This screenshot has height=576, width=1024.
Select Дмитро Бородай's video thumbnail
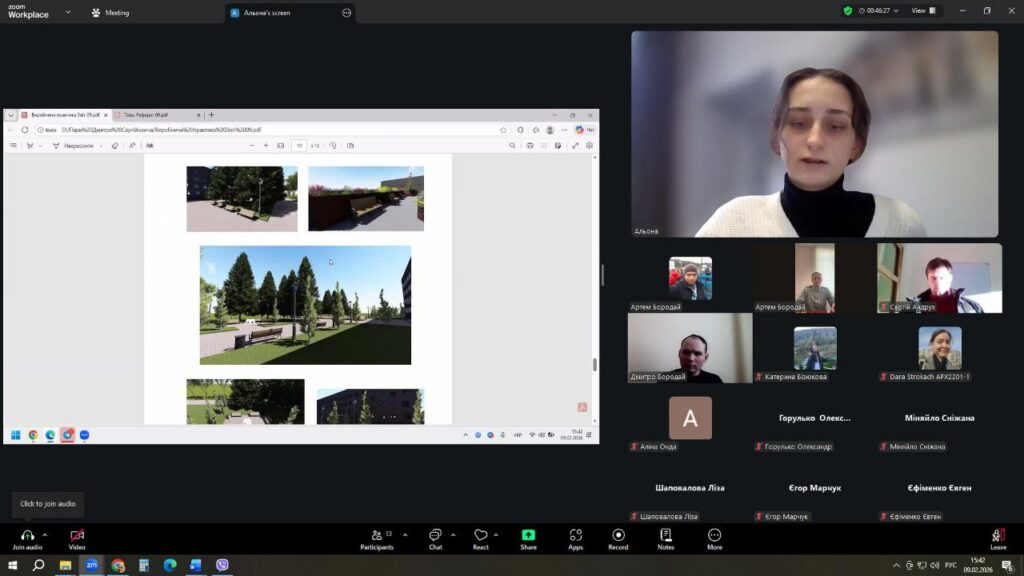690,347
